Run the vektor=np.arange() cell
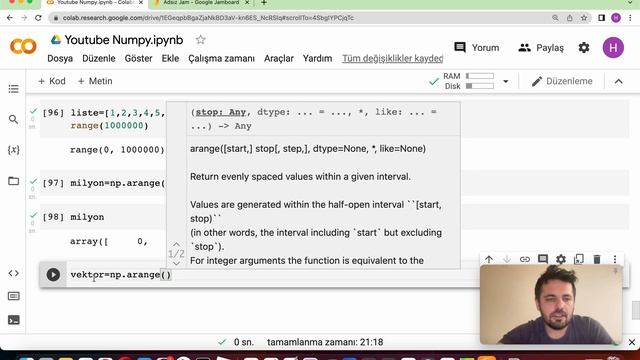640x360 pixels. coord(53,275)
